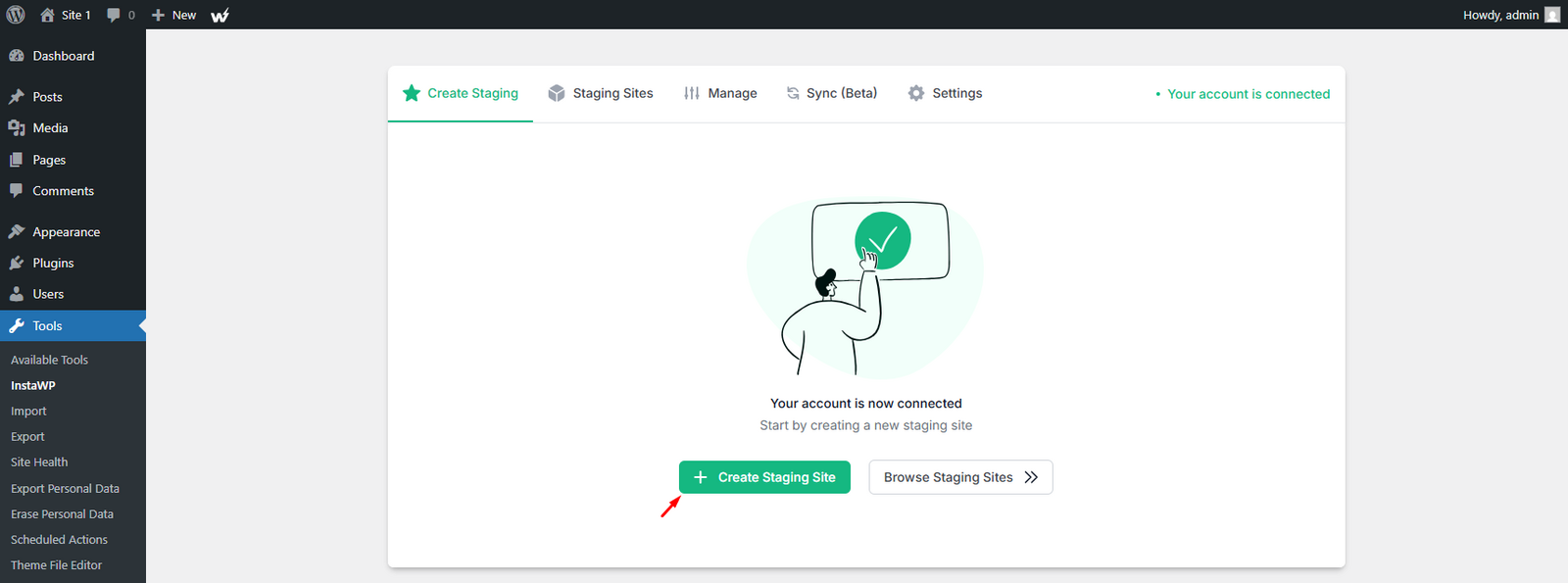Open the Howdy, admin account menu
1568x583 pixels.
(x=1511, y=15)
